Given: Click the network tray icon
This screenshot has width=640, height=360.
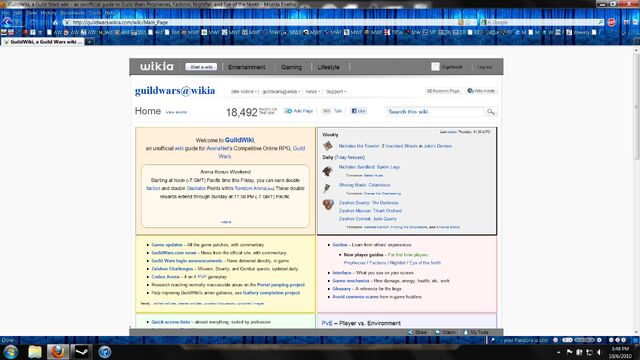Looking at the screenshot, I should (589, 352).
